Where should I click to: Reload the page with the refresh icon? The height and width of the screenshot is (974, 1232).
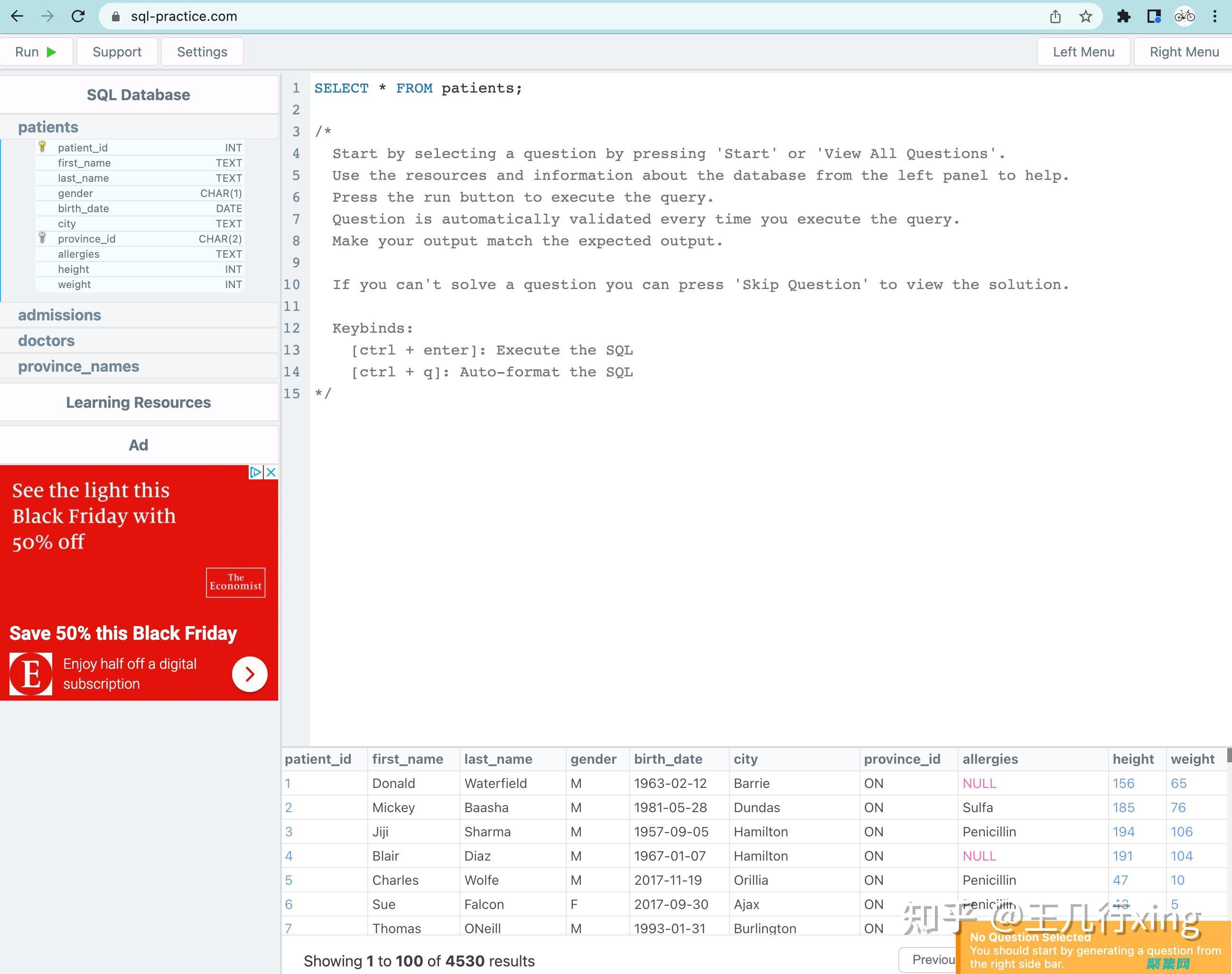point(78,16)
